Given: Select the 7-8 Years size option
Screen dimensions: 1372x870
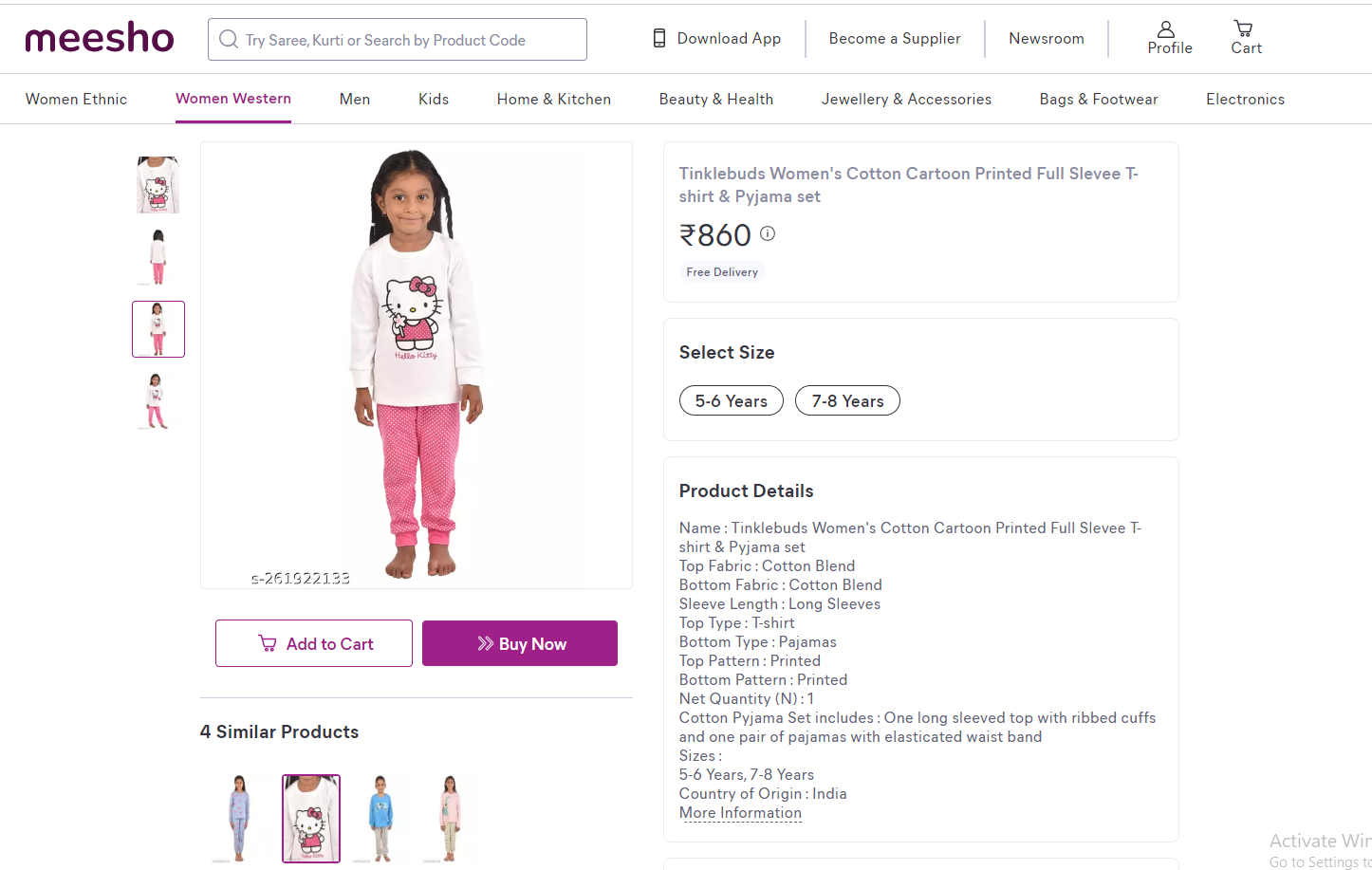Looking at the screenshot, I should [847, 401].
